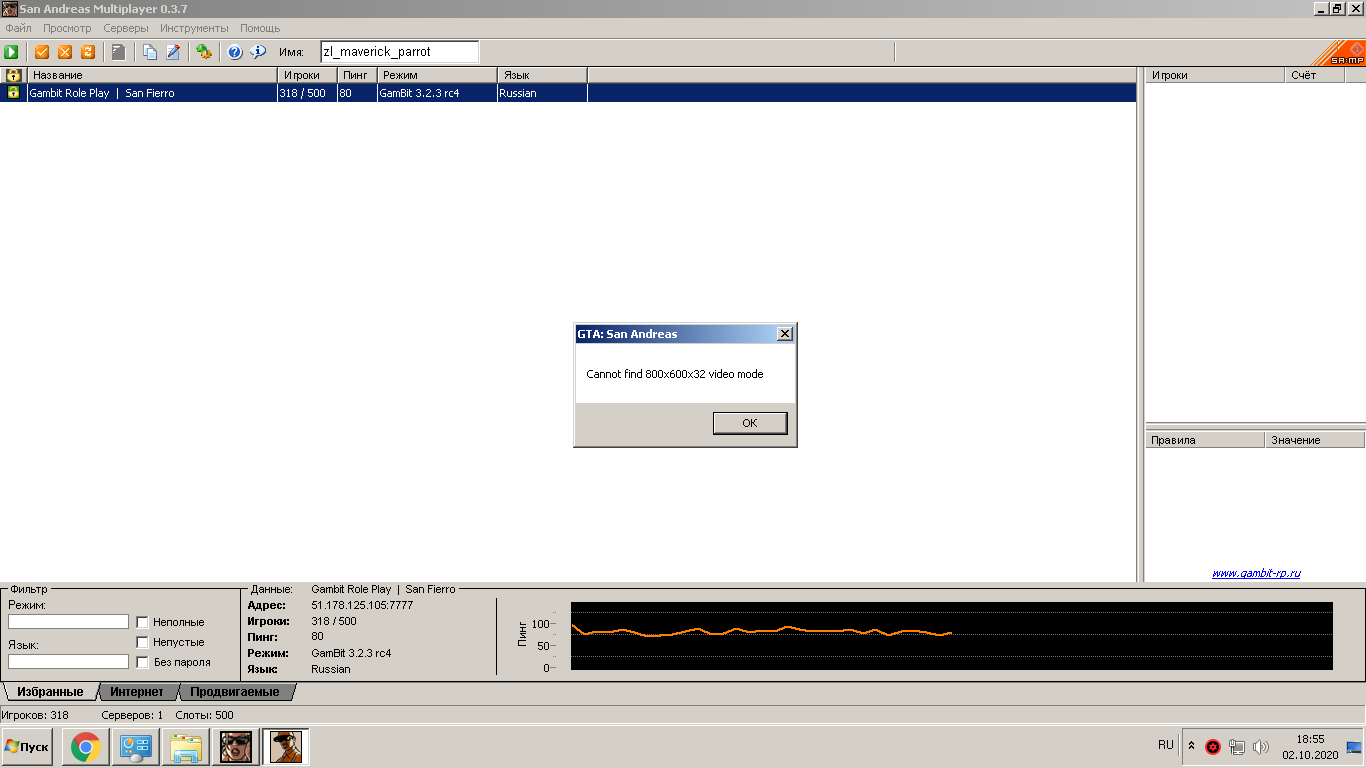The width and height of the screenshot is (1366, 768).
Task: Open the www.gambit-rp.ru link
Action: pyautogui.click(x=1256, y=574)
